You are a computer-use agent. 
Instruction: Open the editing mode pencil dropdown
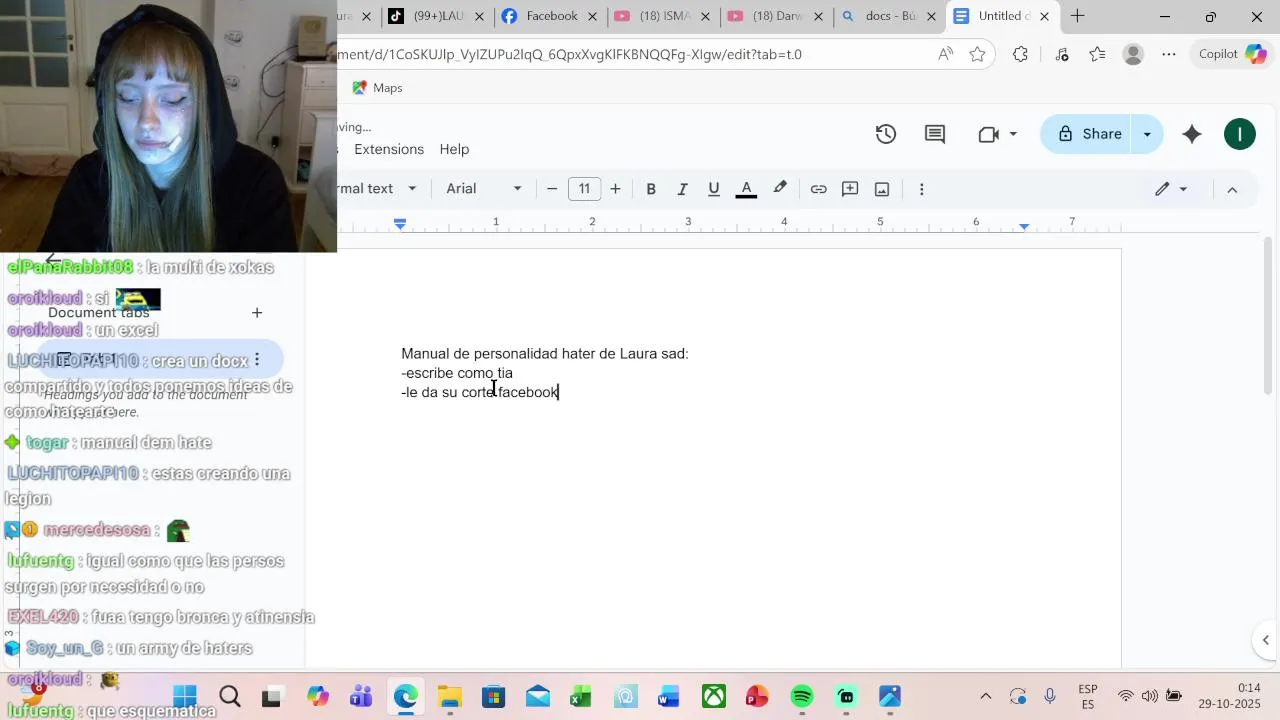click(x=1171, y=189)
